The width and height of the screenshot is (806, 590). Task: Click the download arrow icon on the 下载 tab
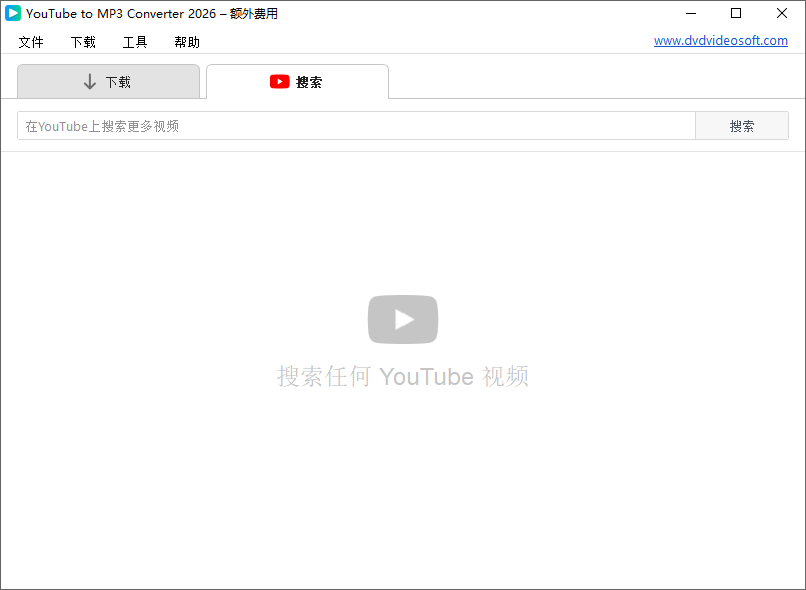91,82
